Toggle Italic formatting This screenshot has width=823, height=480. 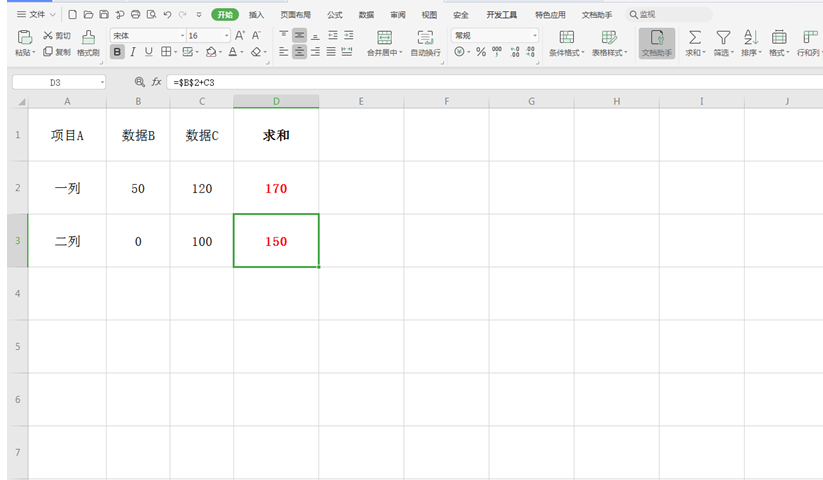tap(133, 51)
